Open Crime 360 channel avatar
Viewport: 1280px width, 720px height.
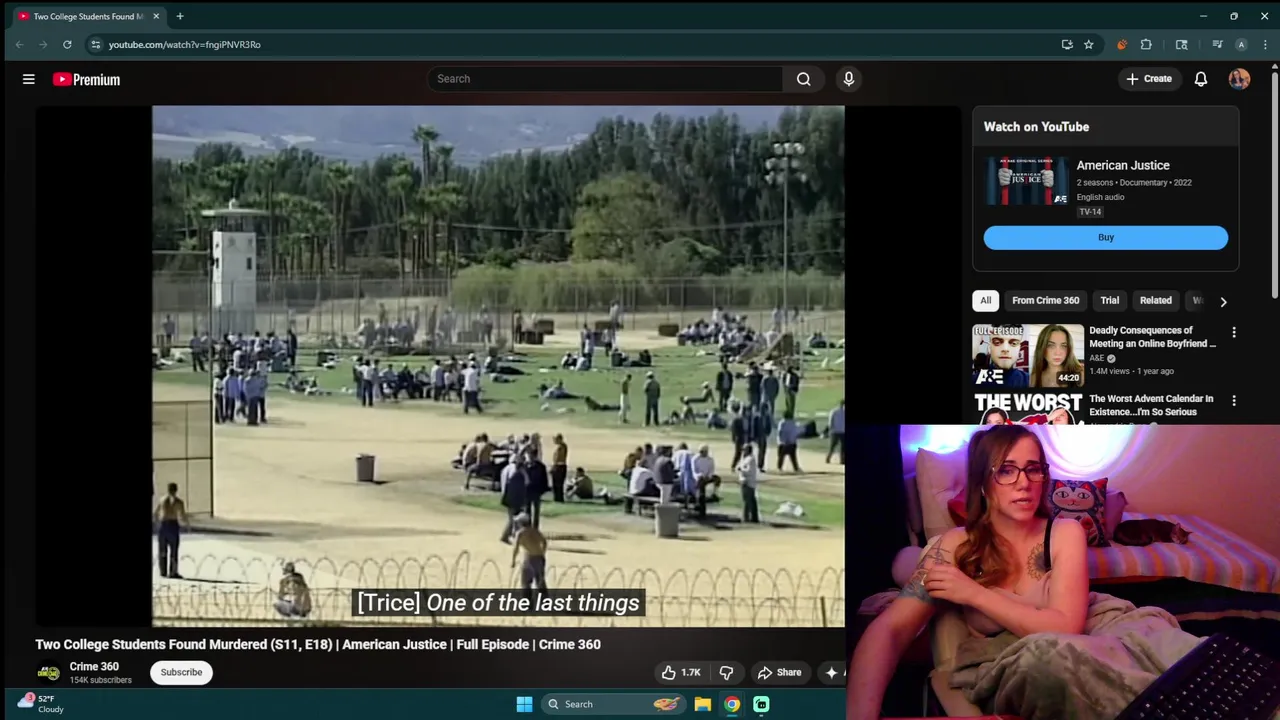point(48,673)
